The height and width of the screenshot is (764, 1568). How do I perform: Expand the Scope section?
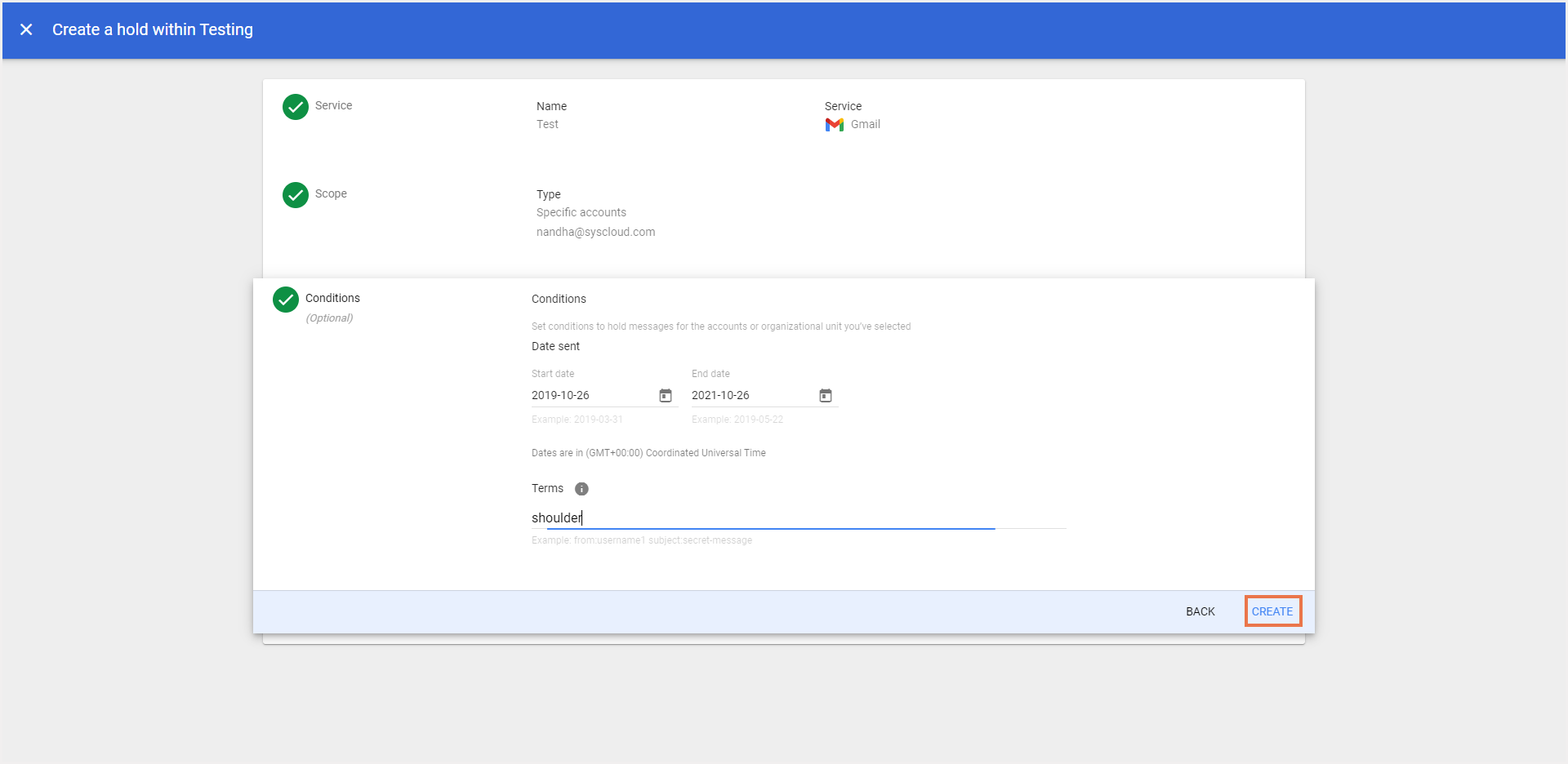click(x=330, y=193)
